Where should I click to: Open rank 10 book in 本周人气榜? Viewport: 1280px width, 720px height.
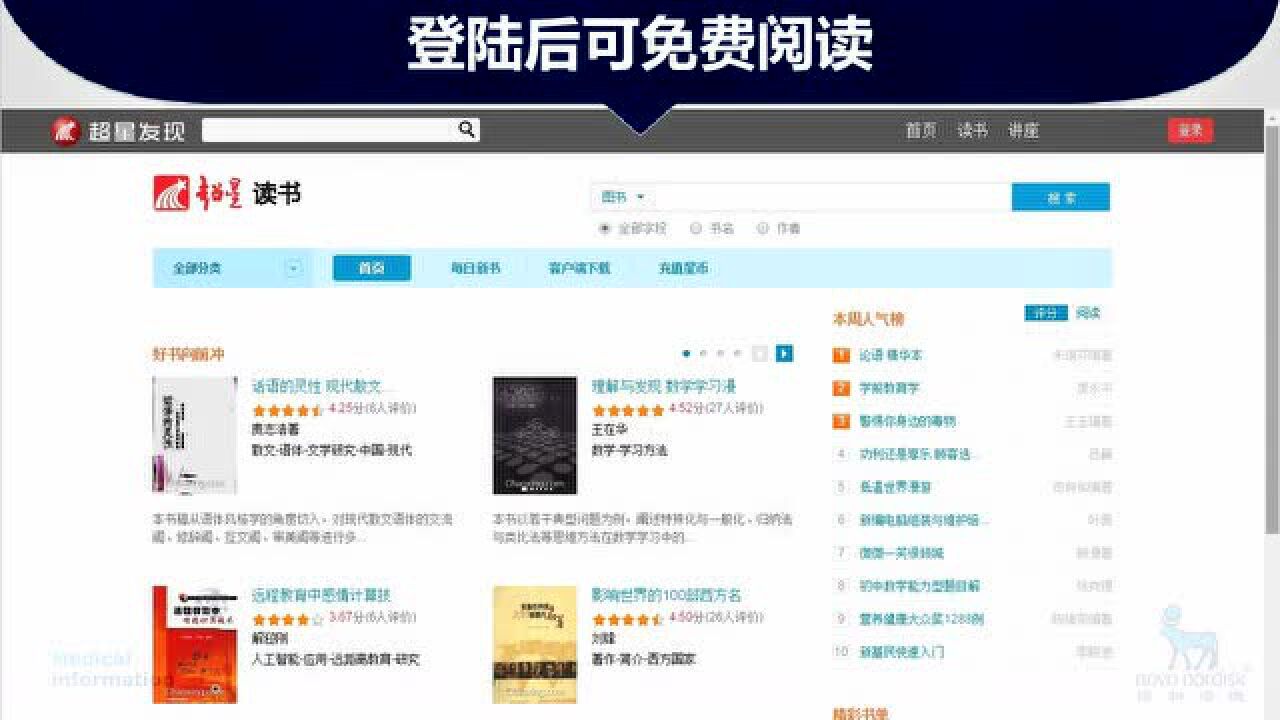tap(901, 652)
